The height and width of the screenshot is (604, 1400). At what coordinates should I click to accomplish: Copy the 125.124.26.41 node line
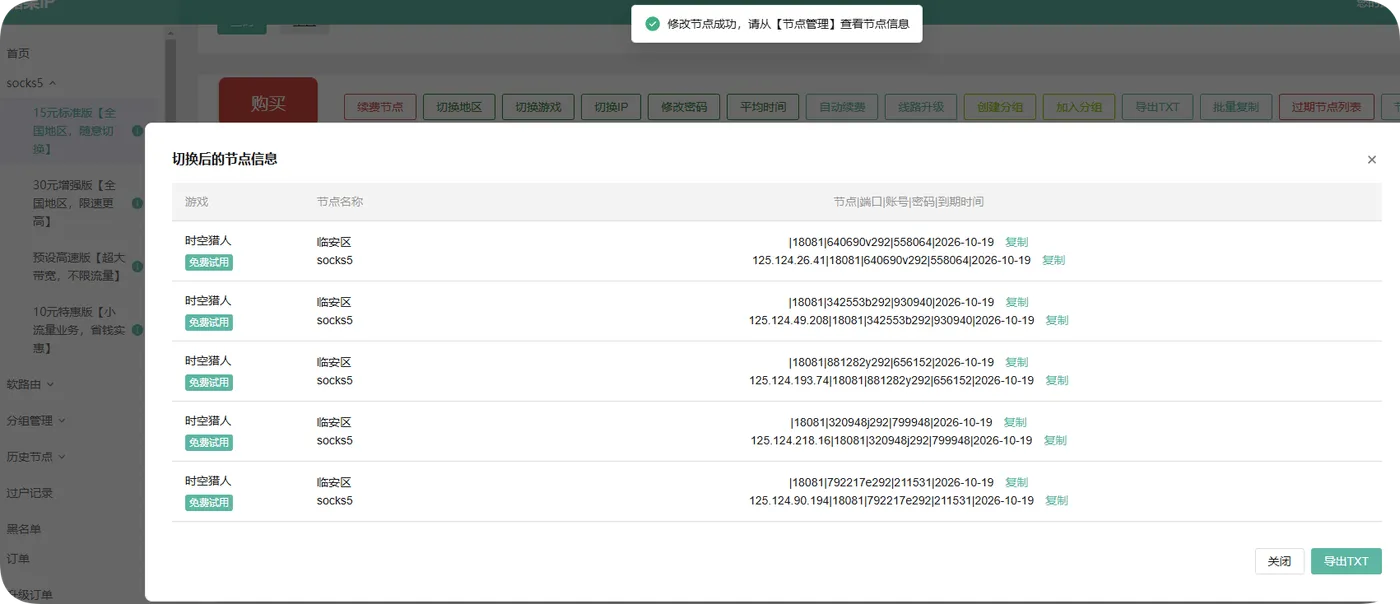pos(1054,260)
